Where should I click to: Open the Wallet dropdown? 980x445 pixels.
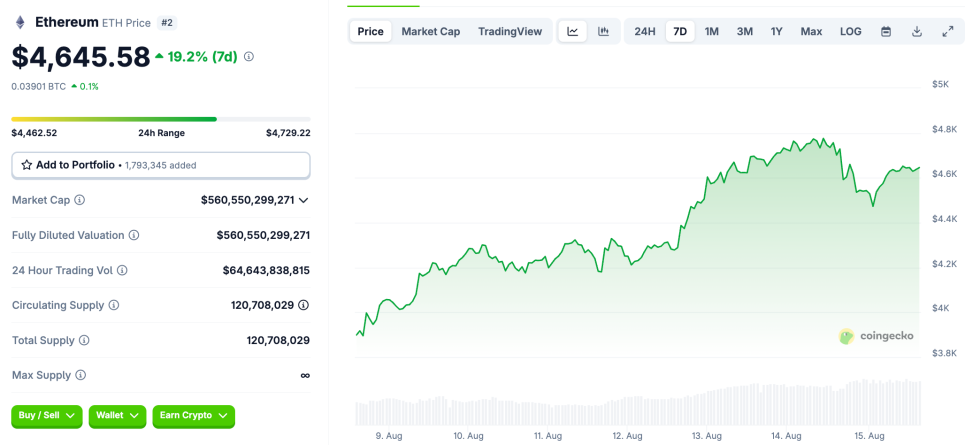[x=118, y=416]
